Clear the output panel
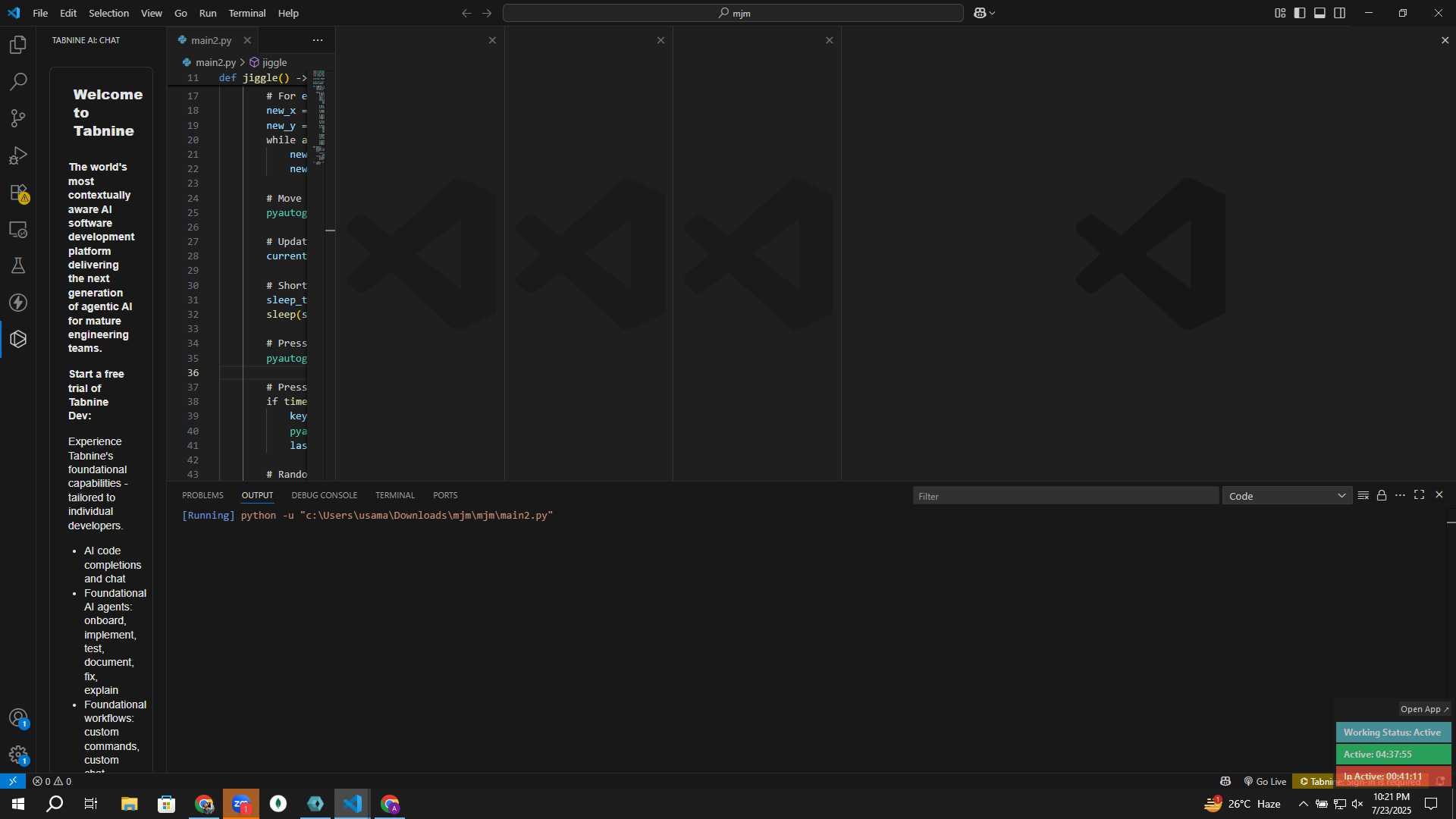Viewport: 1456px width, 819px height. 1363,495
